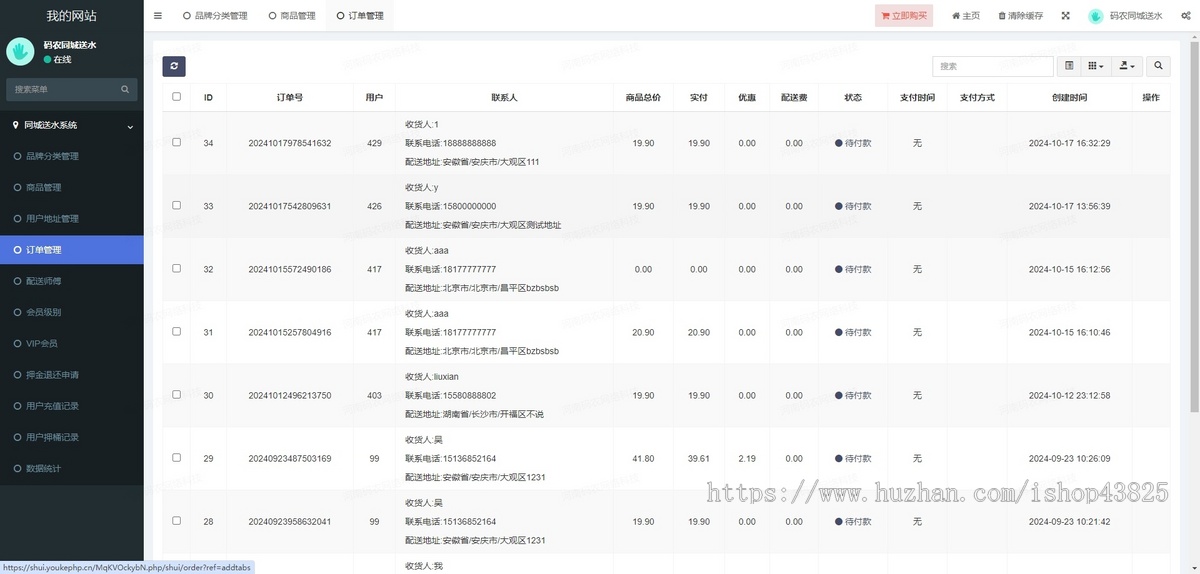1200x574 pixels.
Task: Click the 2.19 discount cell
Action: click(747, 458)
